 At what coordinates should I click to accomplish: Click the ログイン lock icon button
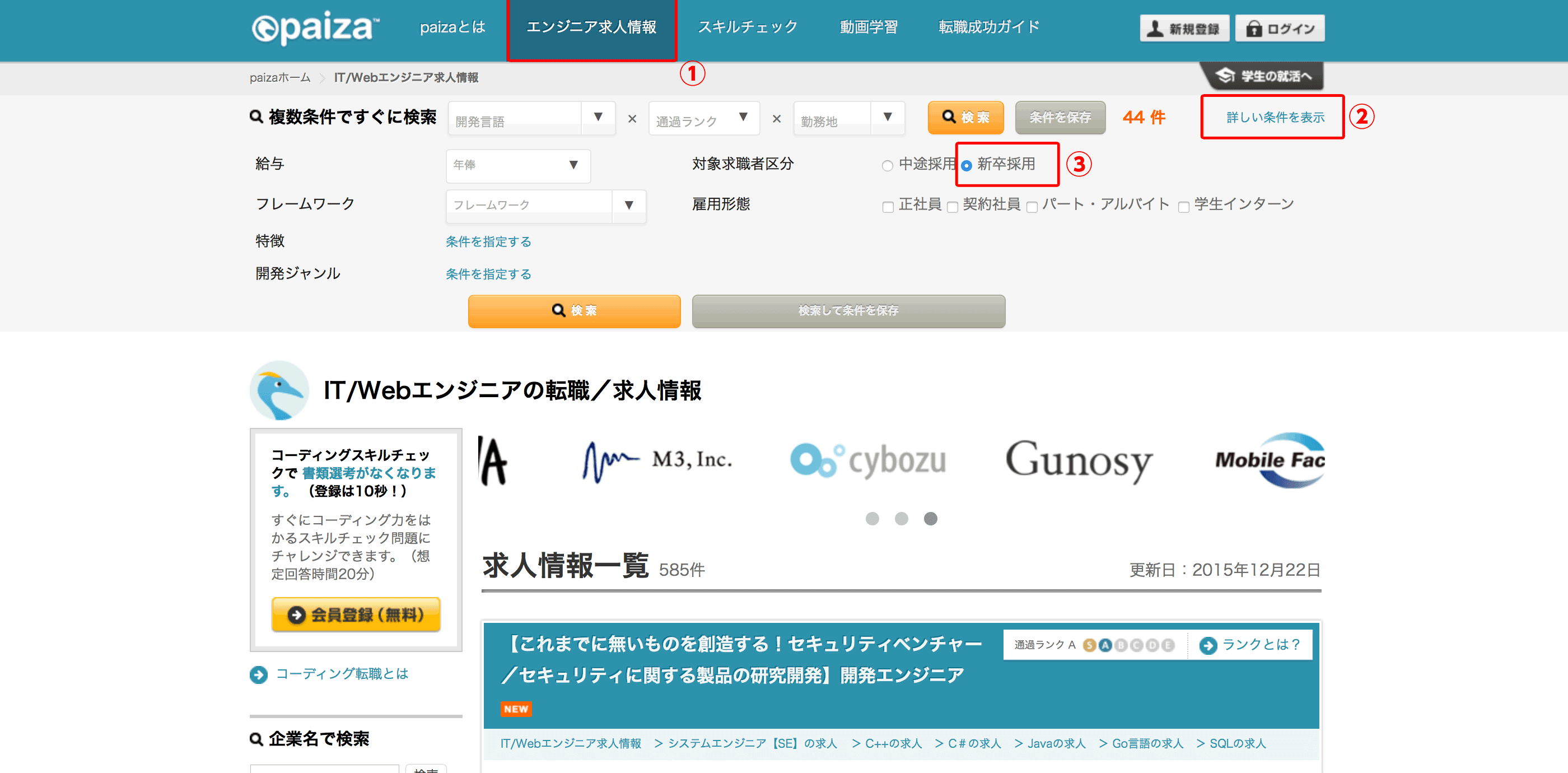coord(1280,29)
